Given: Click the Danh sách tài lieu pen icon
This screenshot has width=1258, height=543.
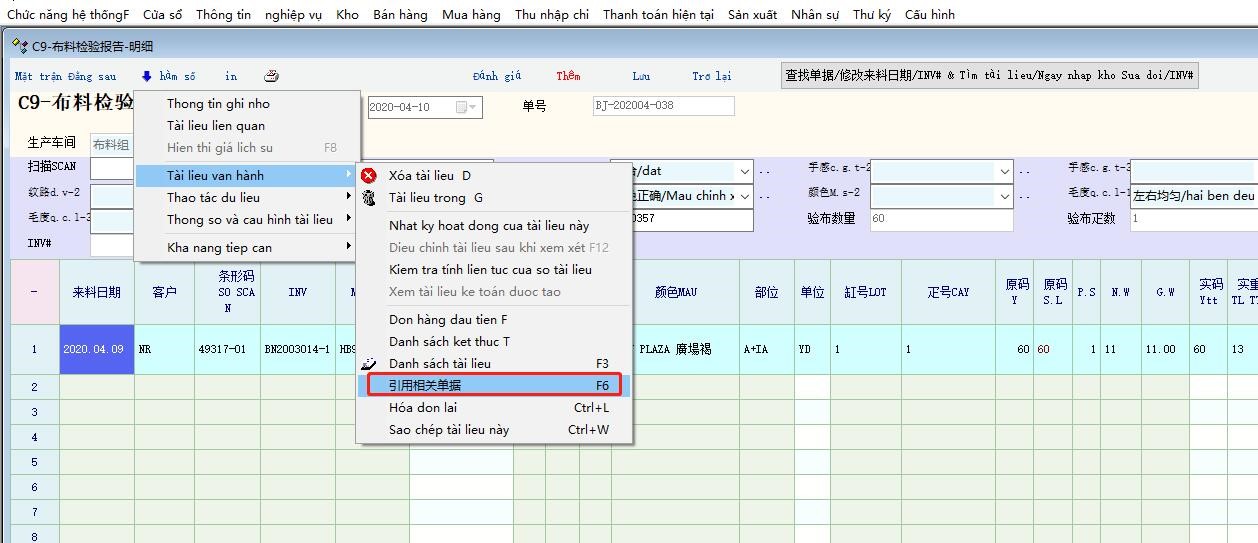Looking at the screenshot, I should click(369, 363).
